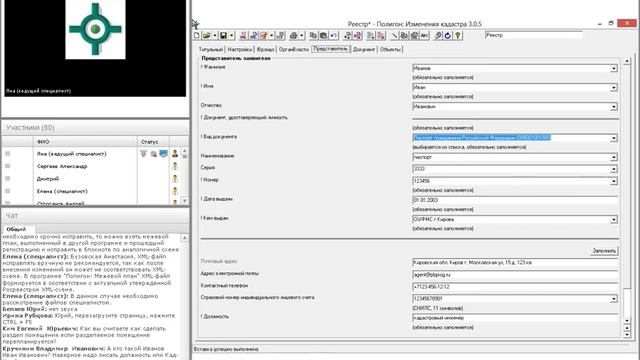The width and height of the screenshot is (640, 360).
Task: Click the toolbar icon left of ABC
Action: coord(414,36)
